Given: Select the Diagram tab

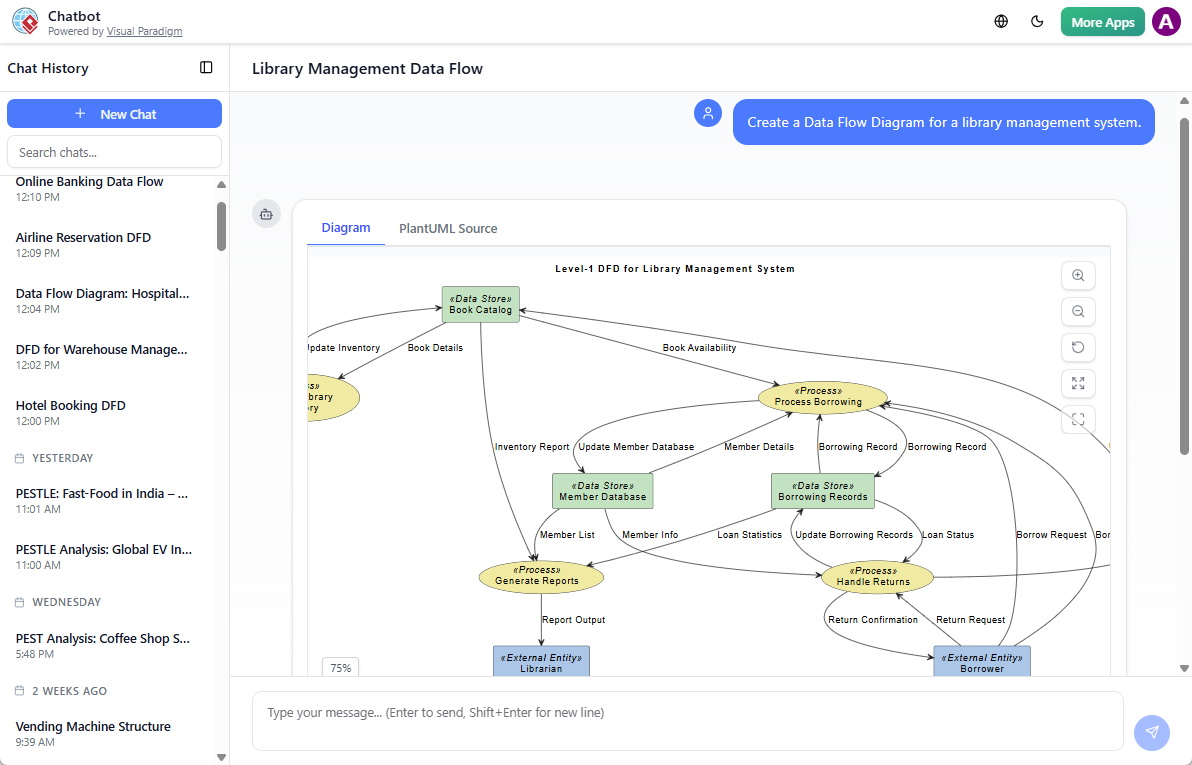Looking at the screenshot, I should [346, 228].
